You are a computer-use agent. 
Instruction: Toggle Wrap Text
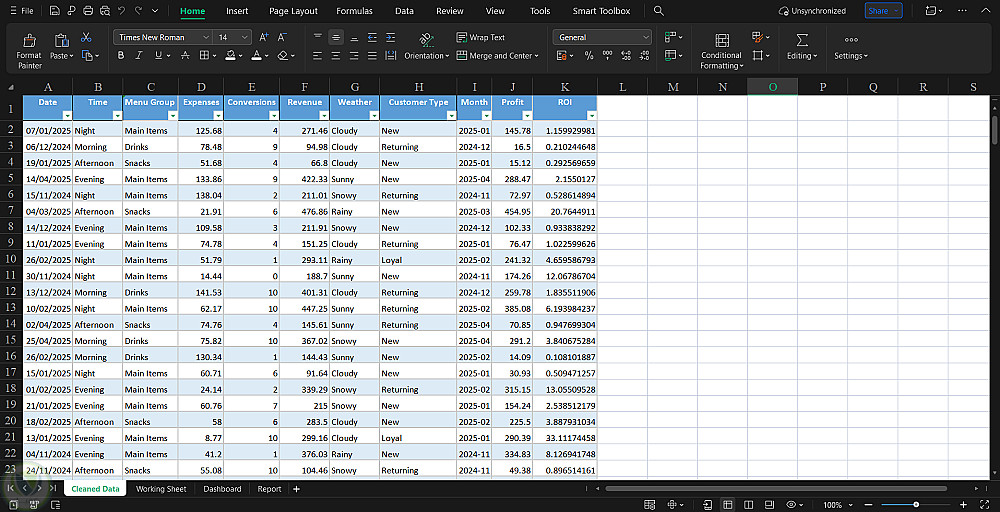pos(480,37)
